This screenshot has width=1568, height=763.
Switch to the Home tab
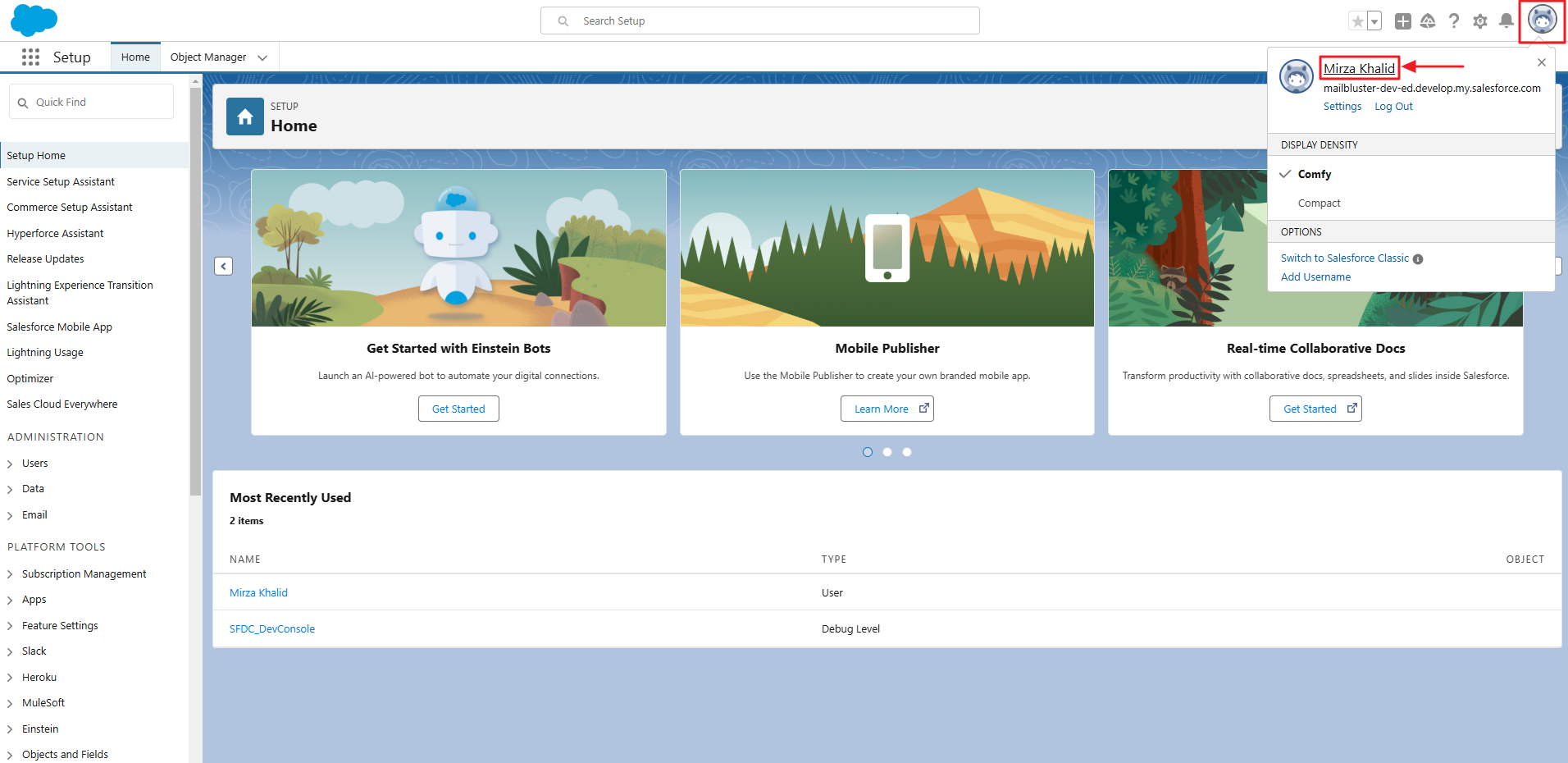click(x=135, y=57)
